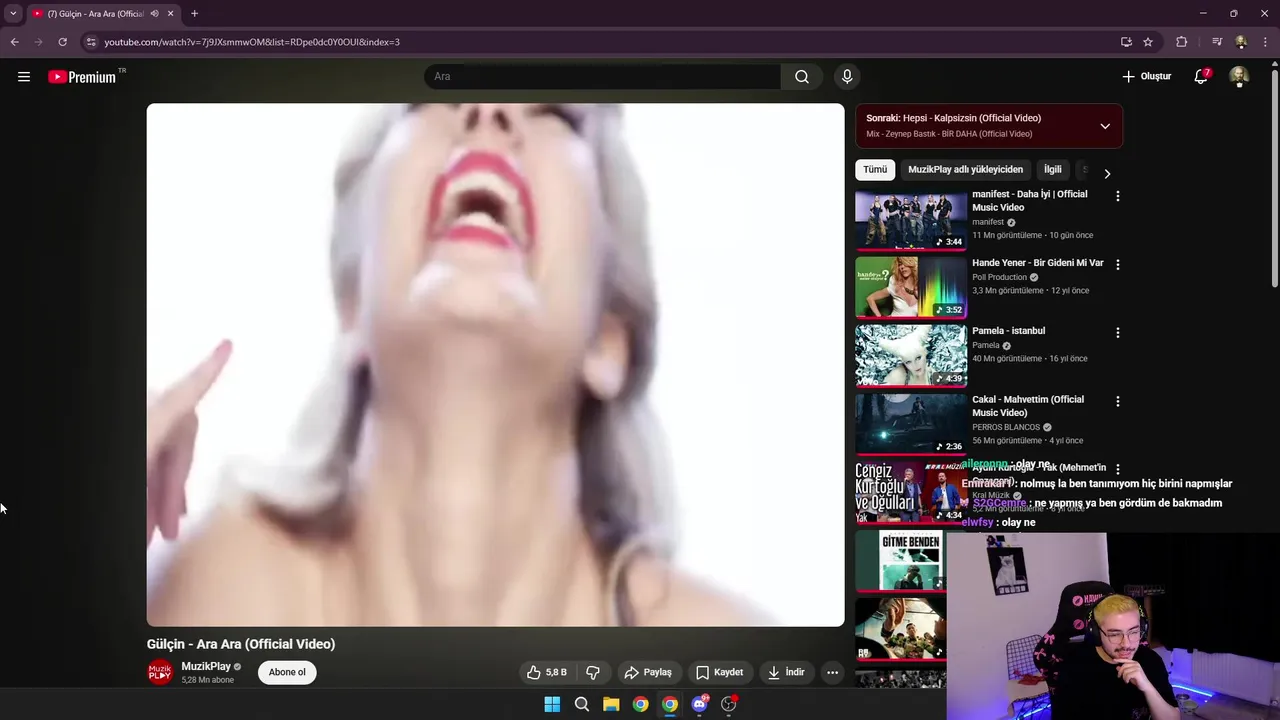This screenshot has height=720, width=1280.
Task: Select the İlgili filter chip
Action: click(x=1053, y=170)
